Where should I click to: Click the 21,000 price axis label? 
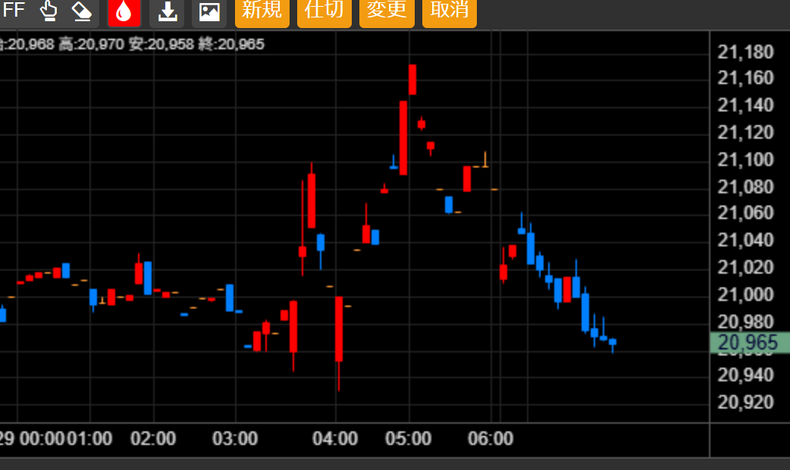[745, 294]
